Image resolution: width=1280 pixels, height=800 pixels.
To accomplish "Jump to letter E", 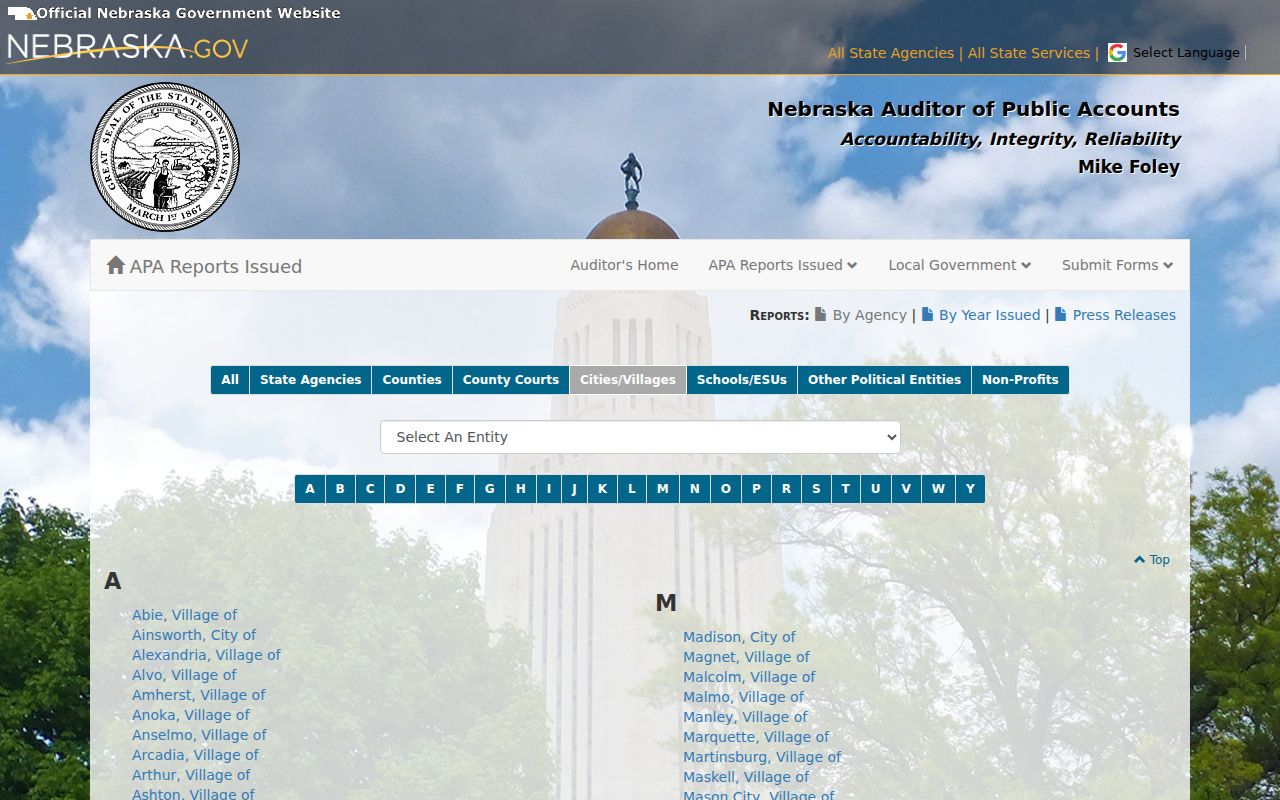I will click(431, 489).
